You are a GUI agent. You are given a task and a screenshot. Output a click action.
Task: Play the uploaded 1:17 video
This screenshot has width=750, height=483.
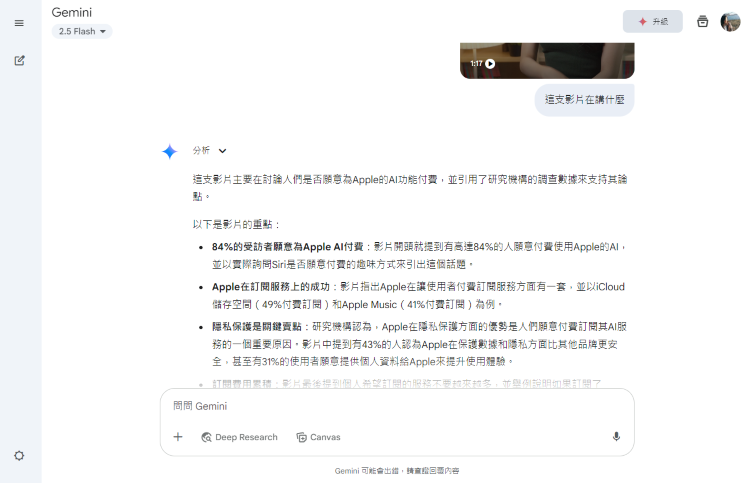[490, 64]
